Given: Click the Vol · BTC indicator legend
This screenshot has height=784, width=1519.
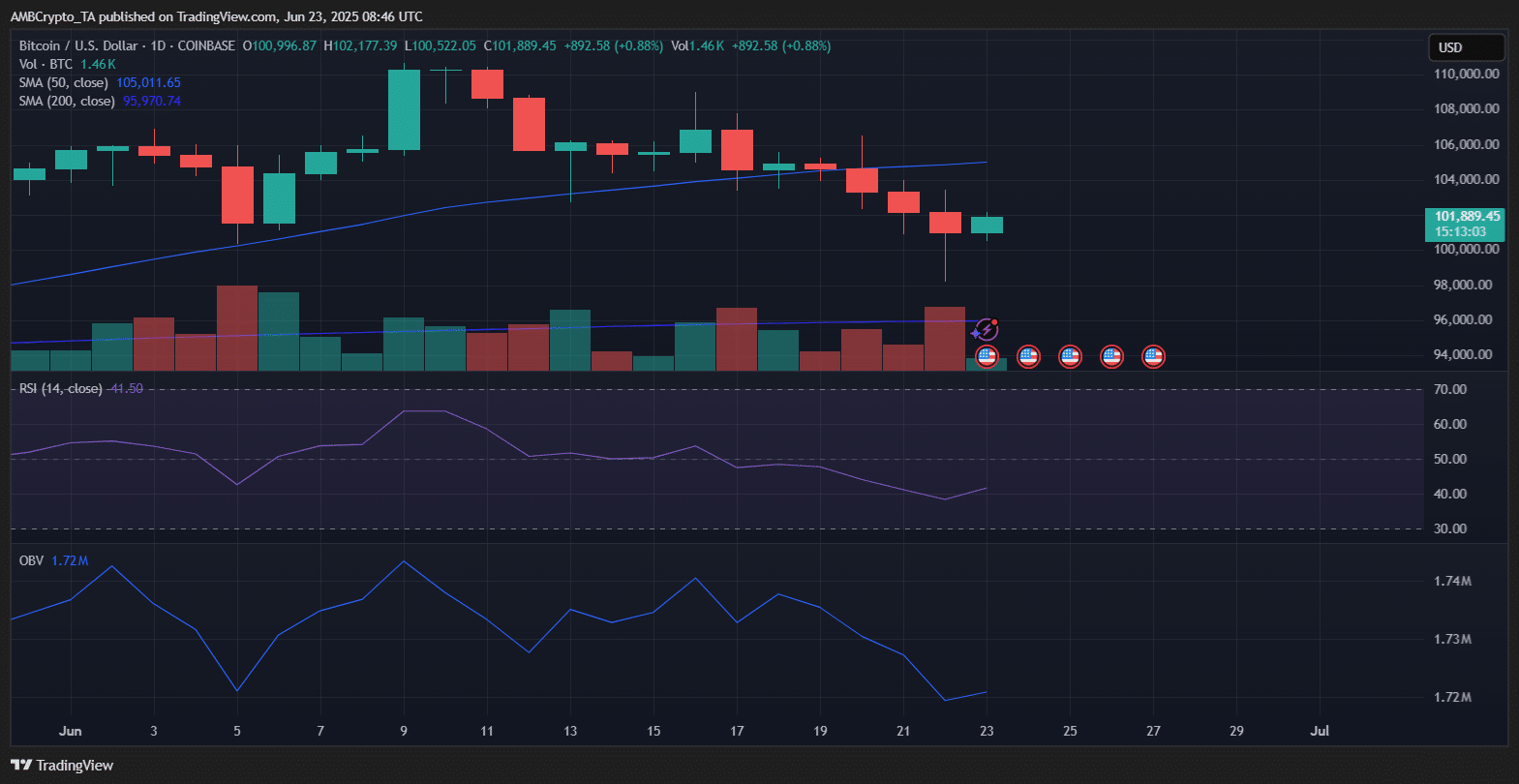Looking at the screenshot, I should coord(46,65).
